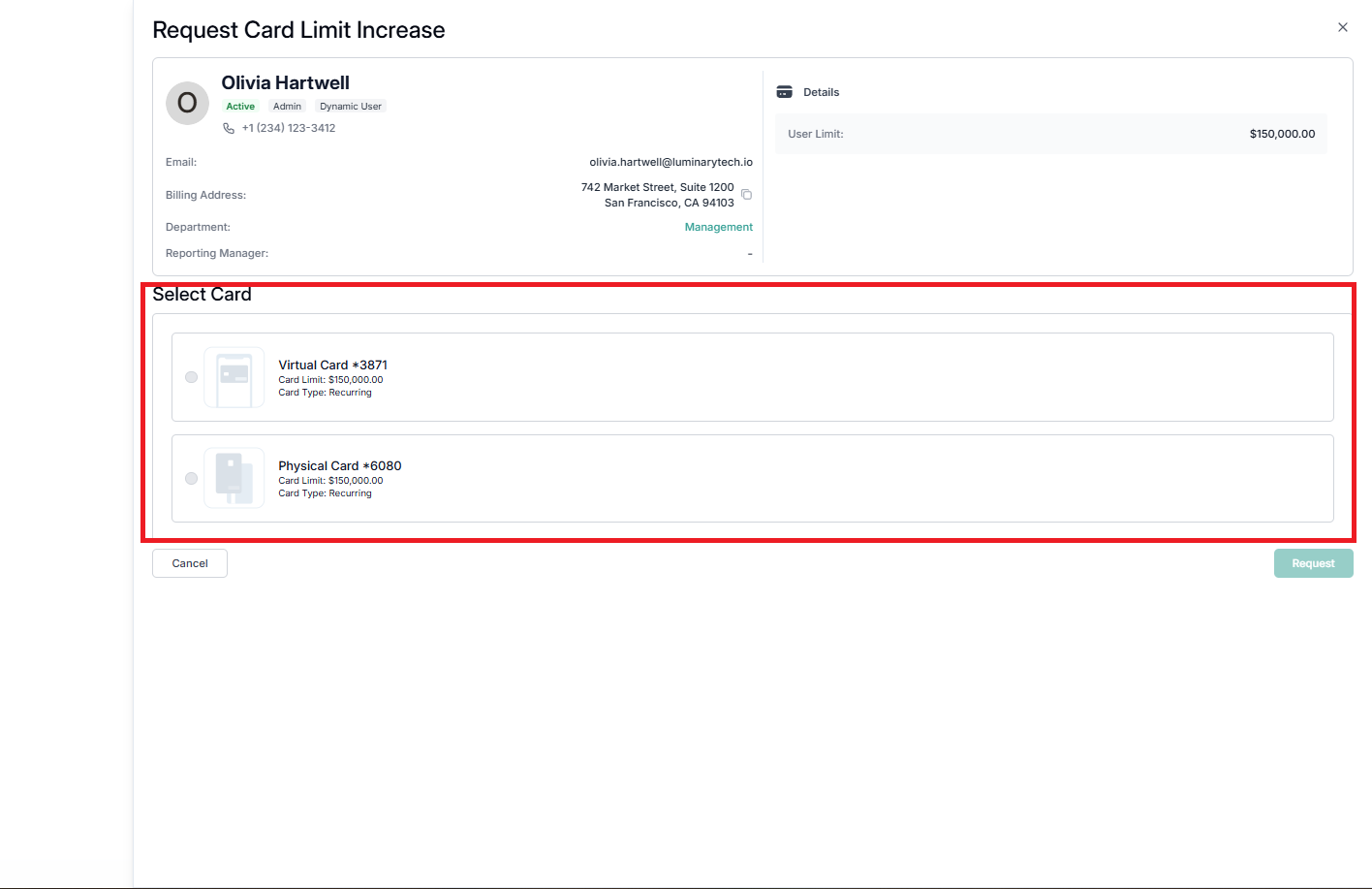Select the Physical Card *6080 radio button
1372x889 pixels.
(191, 478)
